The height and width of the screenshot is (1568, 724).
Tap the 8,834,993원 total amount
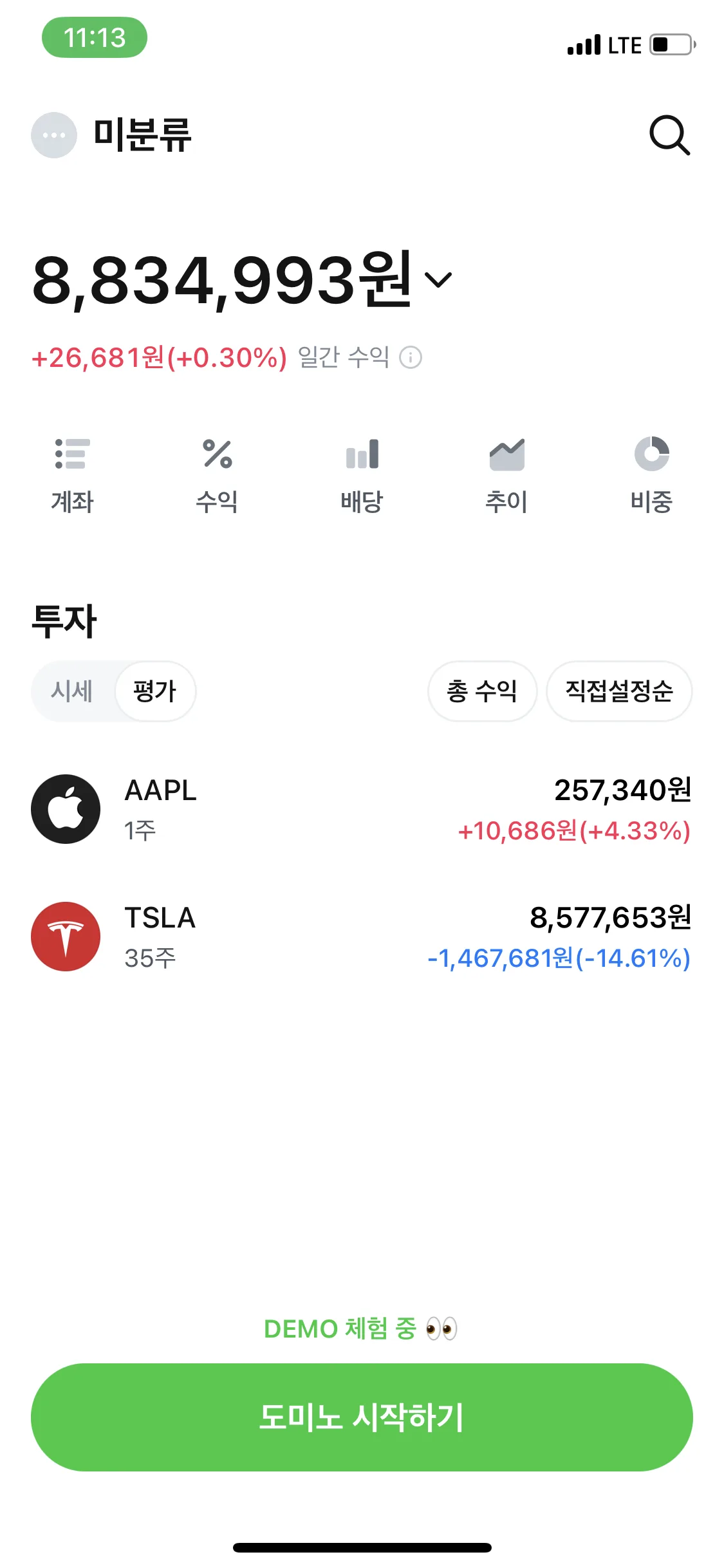coord(222,280)
